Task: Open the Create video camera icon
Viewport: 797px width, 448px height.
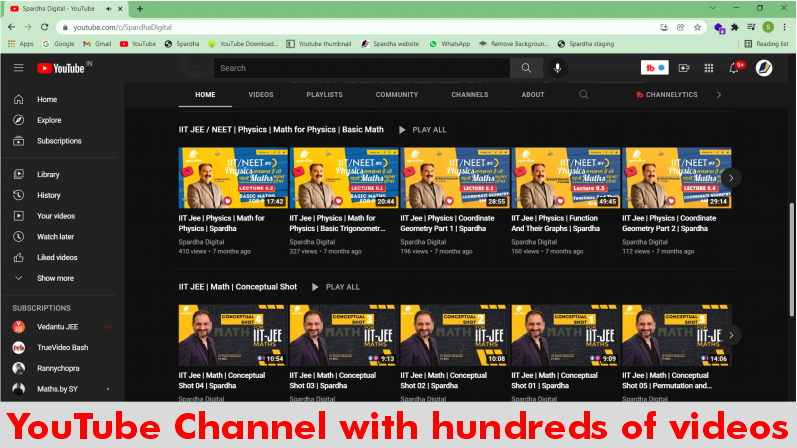Action: (x=684, y=68)
